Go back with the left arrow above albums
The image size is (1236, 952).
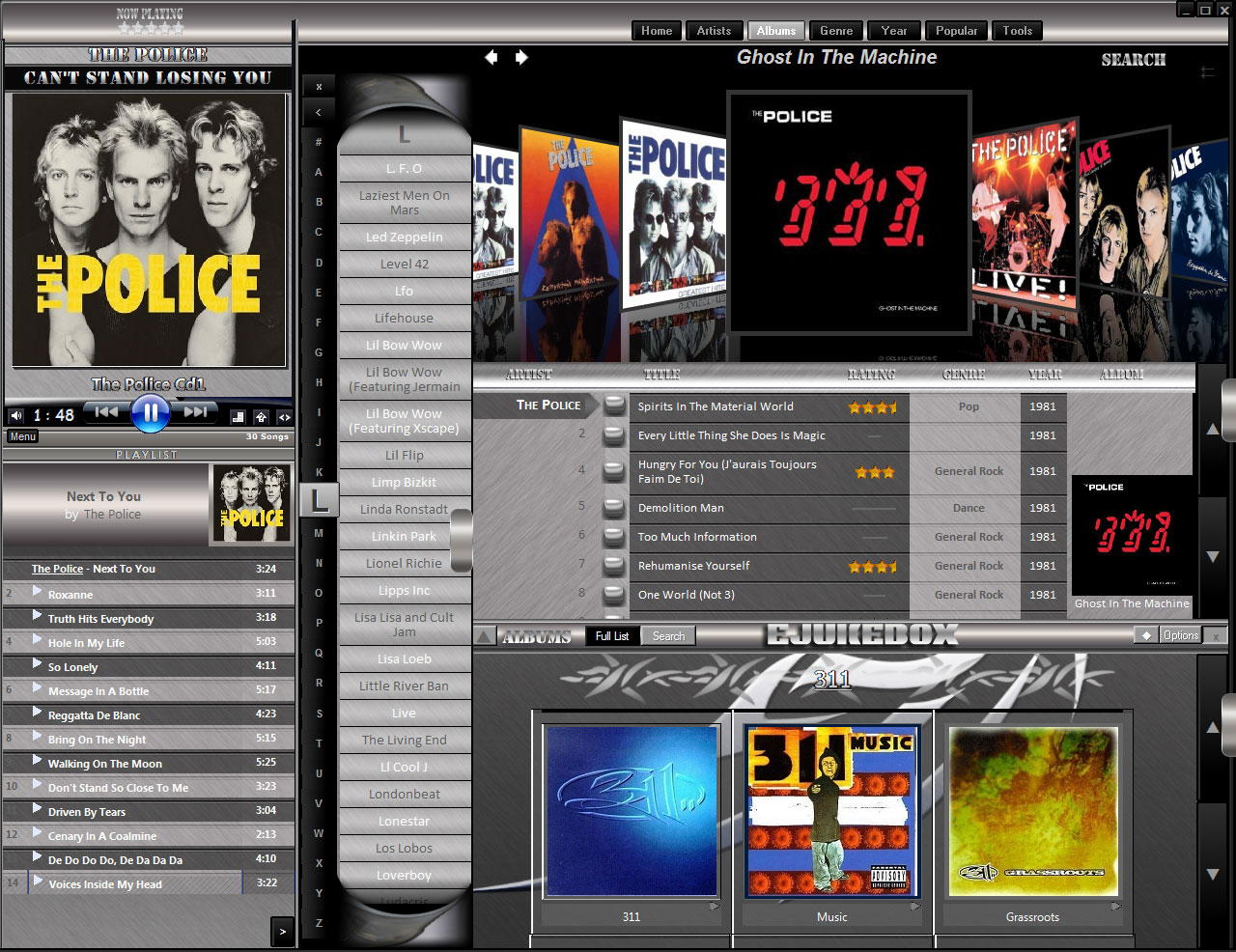point(491,58)
